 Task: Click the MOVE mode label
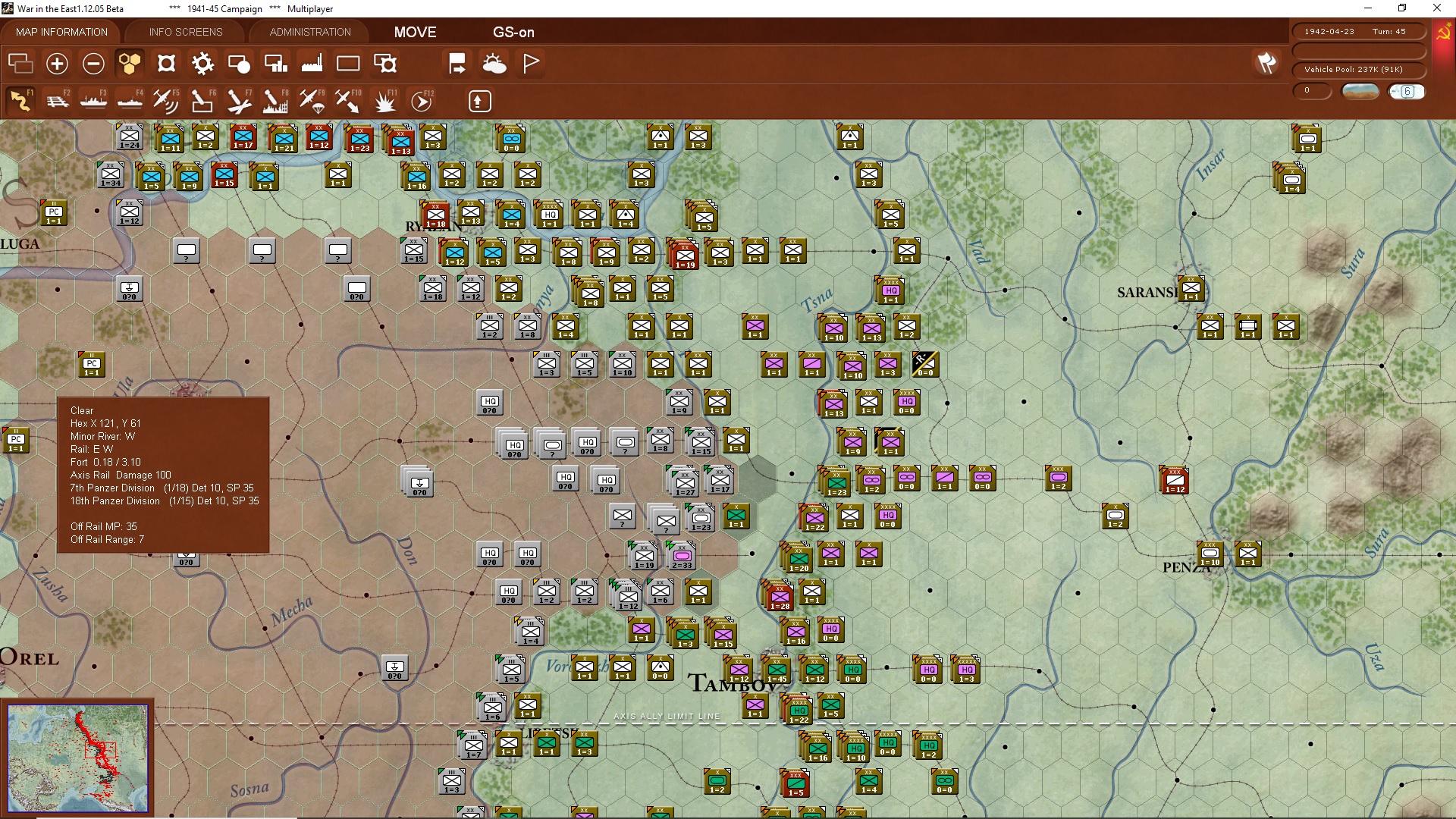415,32
